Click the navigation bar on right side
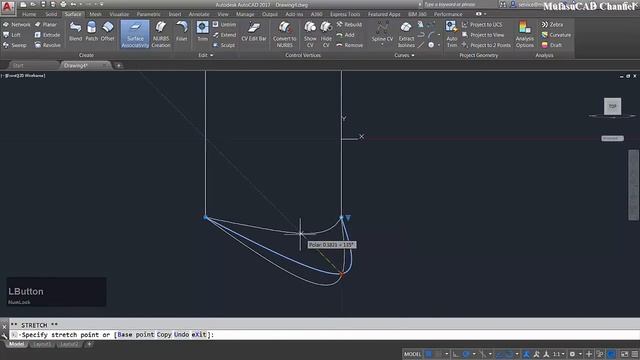 (x=633, y=185)
